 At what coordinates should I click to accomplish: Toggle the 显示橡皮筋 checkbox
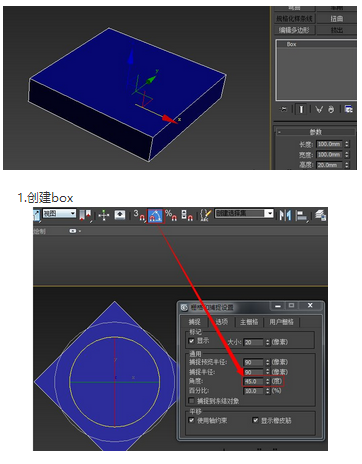(x=255, y=420)
